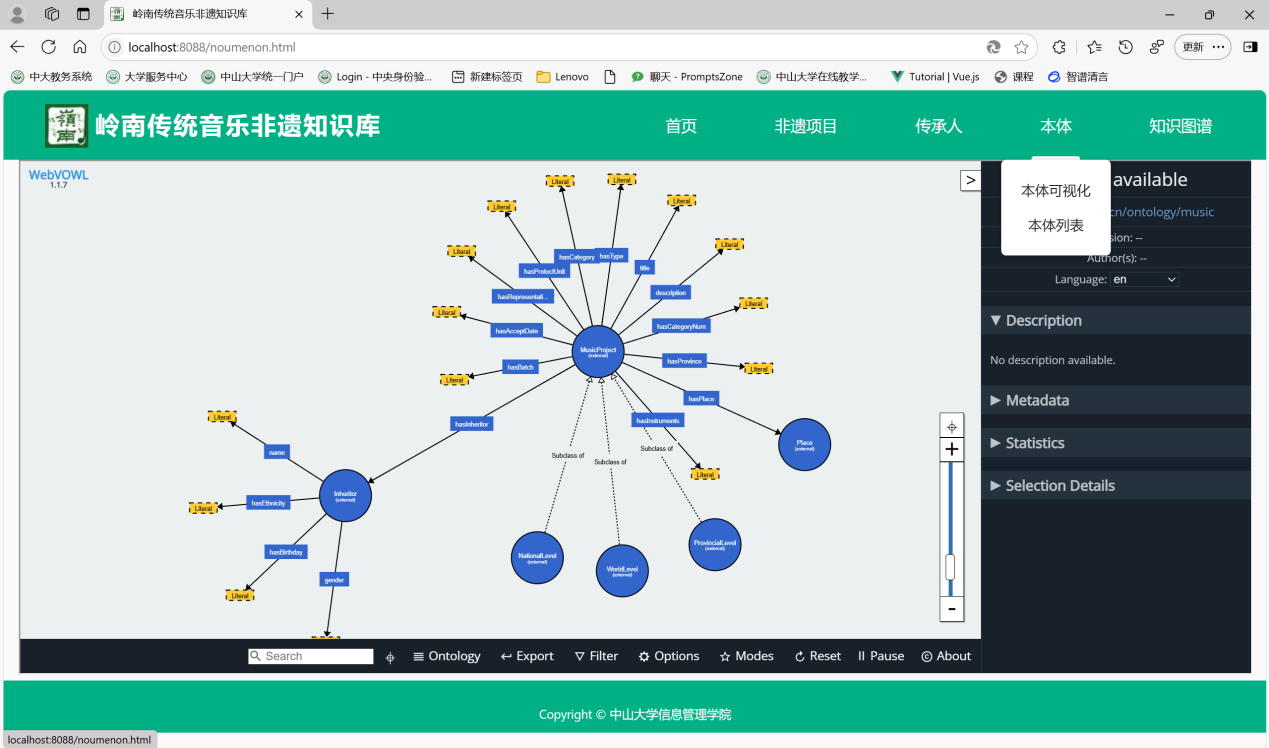Pause the graph animation

click(880, 656)
